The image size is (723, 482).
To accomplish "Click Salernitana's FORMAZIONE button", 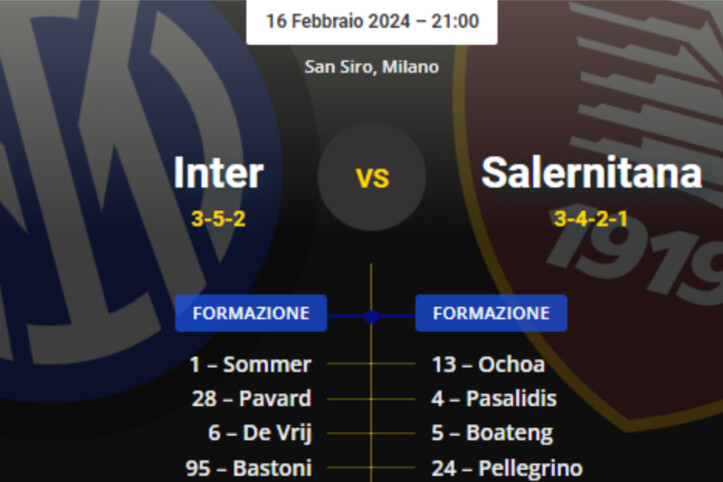I will pos(491,313).
